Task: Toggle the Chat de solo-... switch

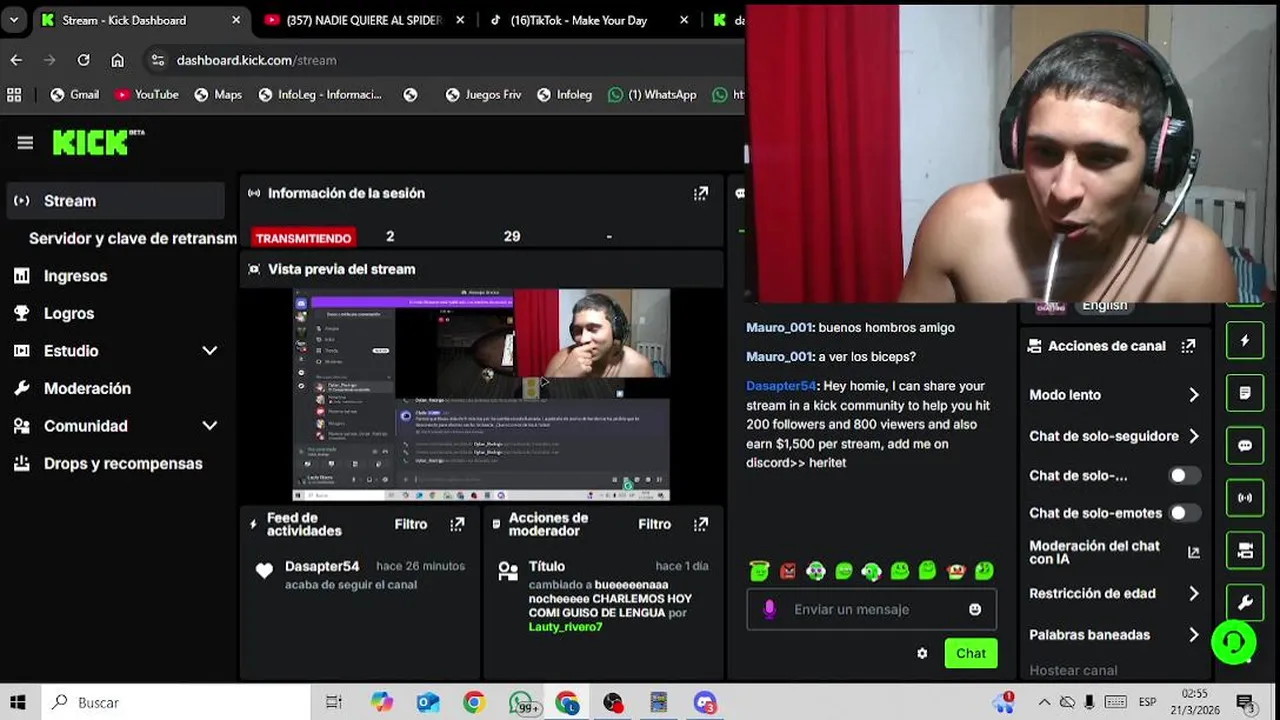Action: click(x=1185, y=476)
